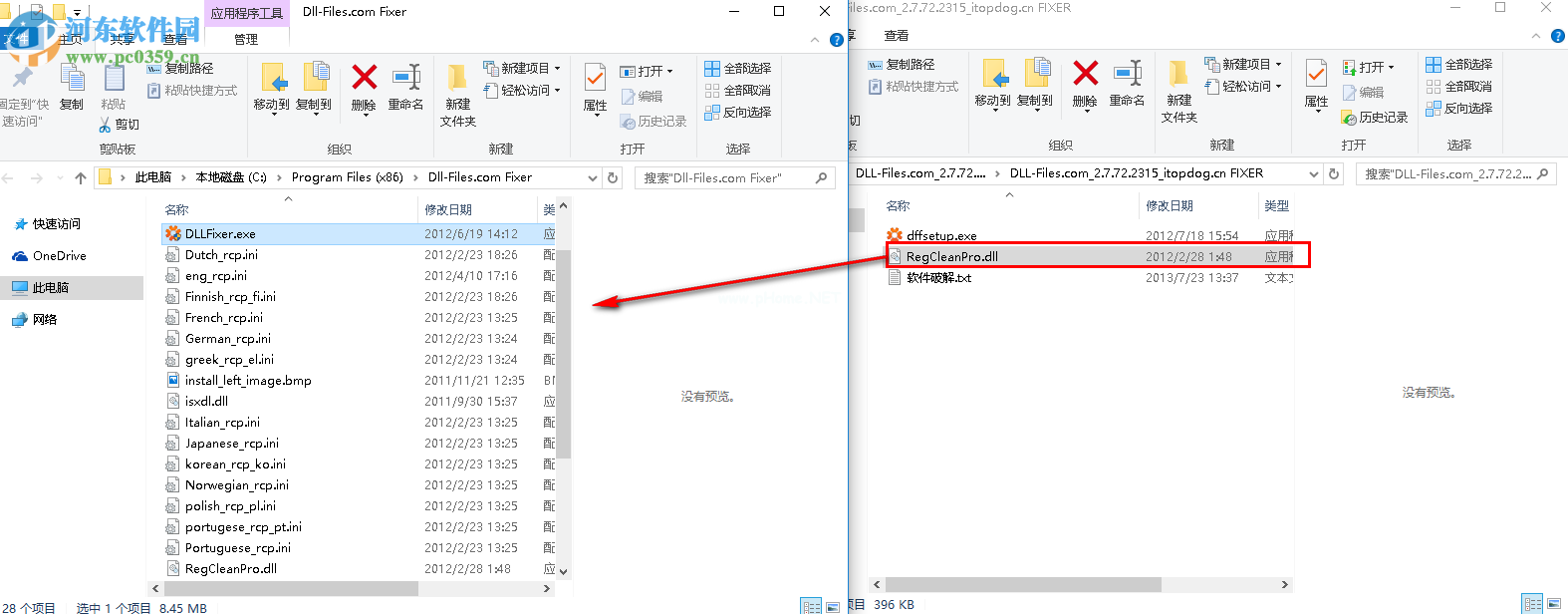Screen dimensions: 1568x614
Task: Collapse ribbon in left window
Action: coord(815,40)
